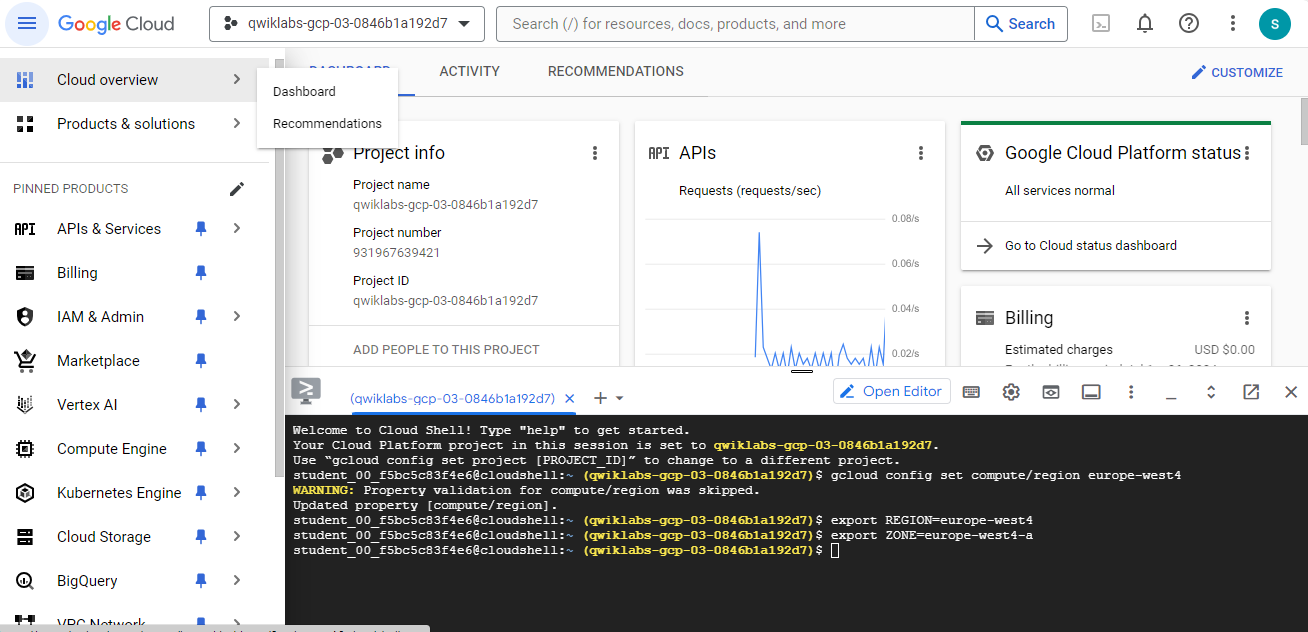Image resolution: width=1308 pixels, height=632 pixels.
Task: Click the Search button
Action: pos(1021,24)
